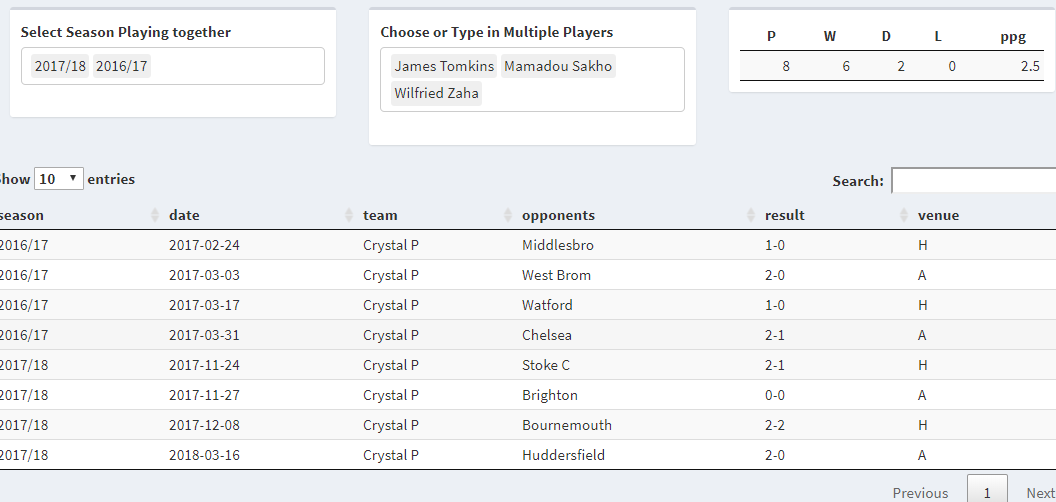This screenshot has height=502, width=1056.
Task: Select the 2016/17 season tag
Action: click(x=121, y=67)
